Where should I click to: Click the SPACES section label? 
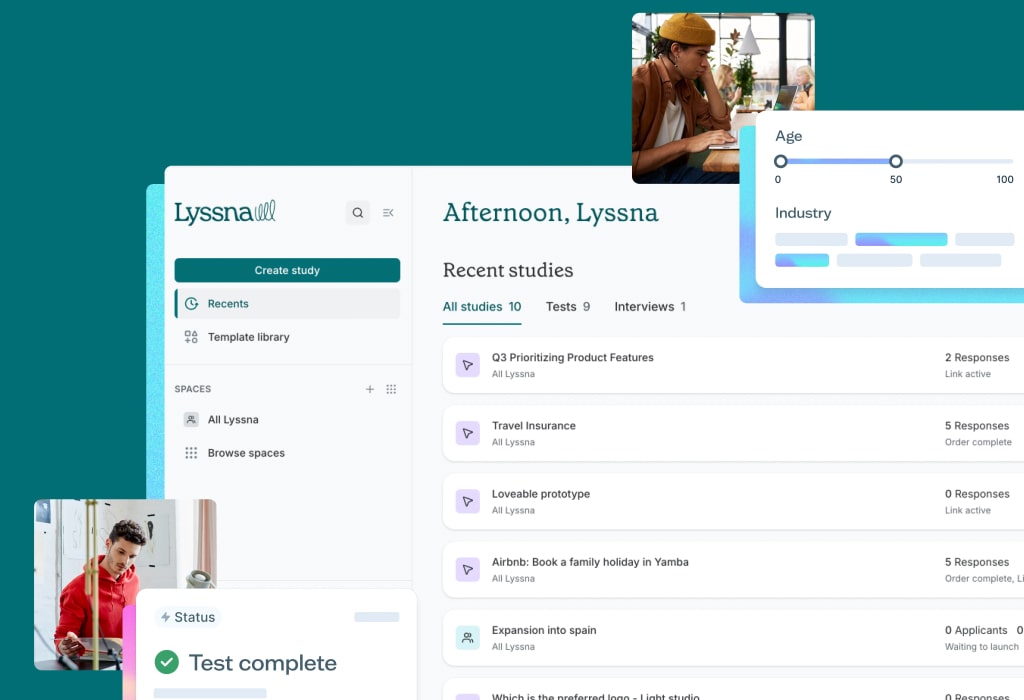coord(193,389)
